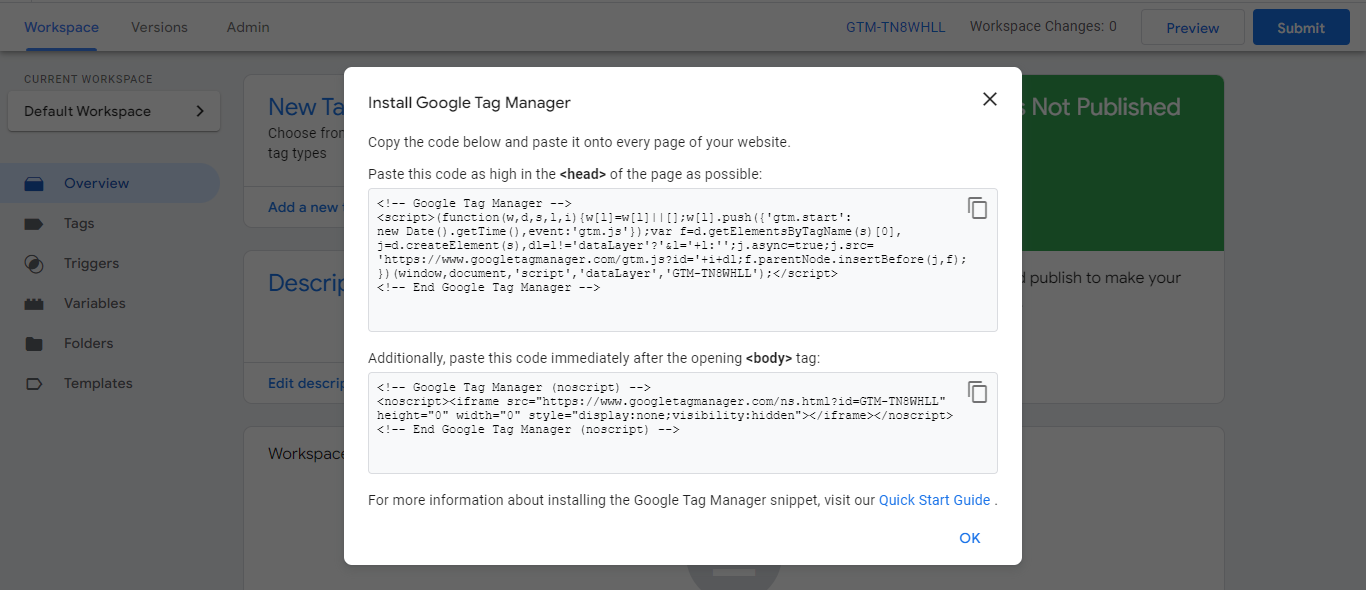
Task: Click the Workspace Changes: 0 text
Action: (x=1043, y=27)
